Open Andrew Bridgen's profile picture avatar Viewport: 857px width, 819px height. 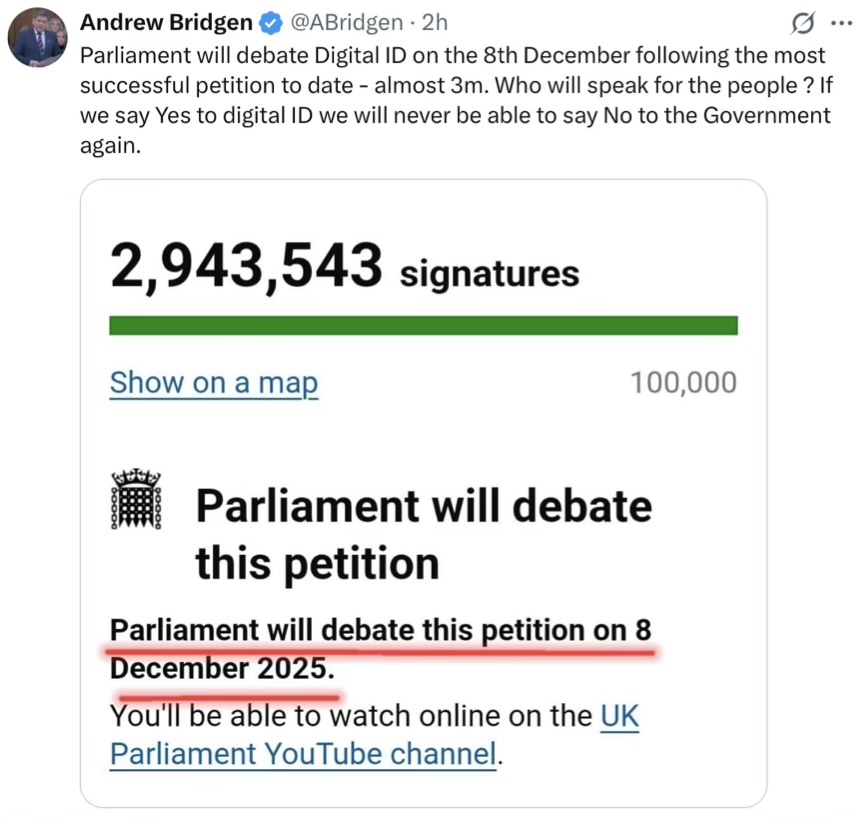pos(38,39)
